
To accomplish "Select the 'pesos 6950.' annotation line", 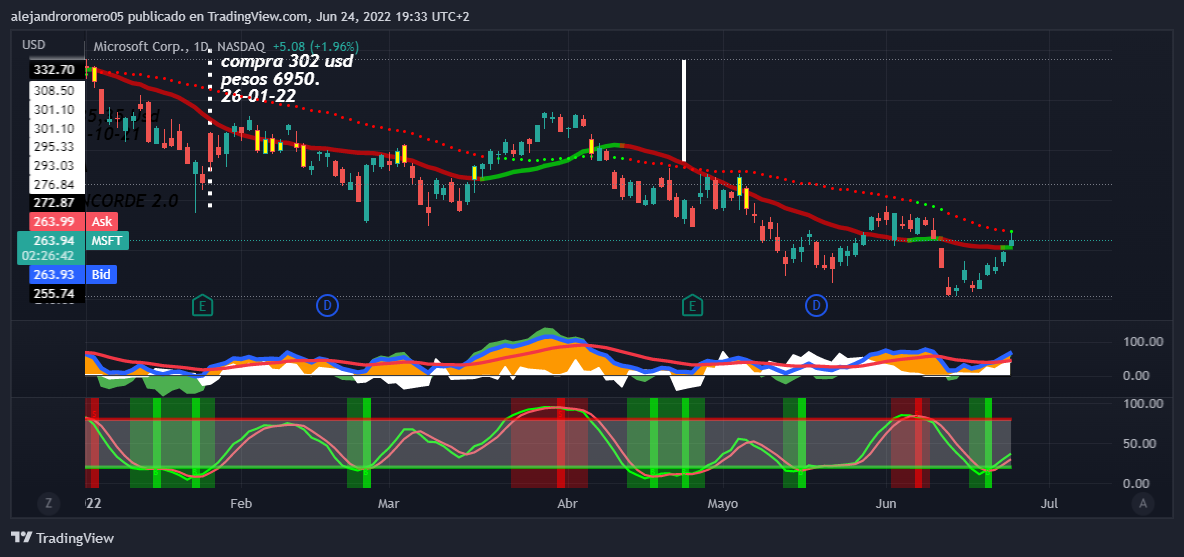I will pyautogui.click(x=269, y=78).
